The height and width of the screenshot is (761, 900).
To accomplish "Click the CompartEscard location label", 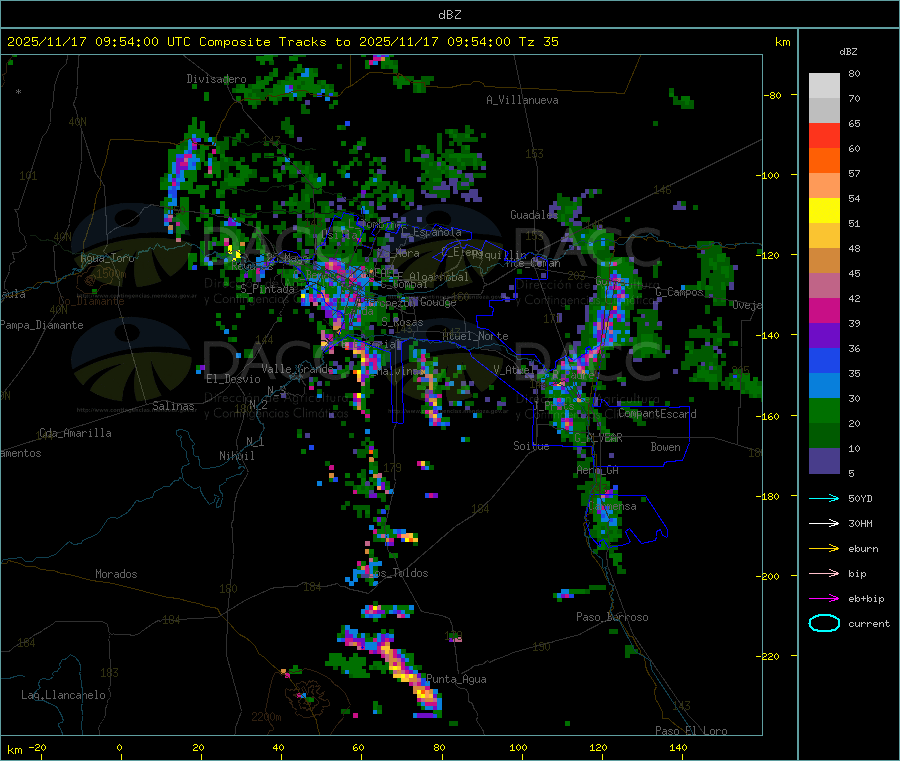I will point(657,414).
